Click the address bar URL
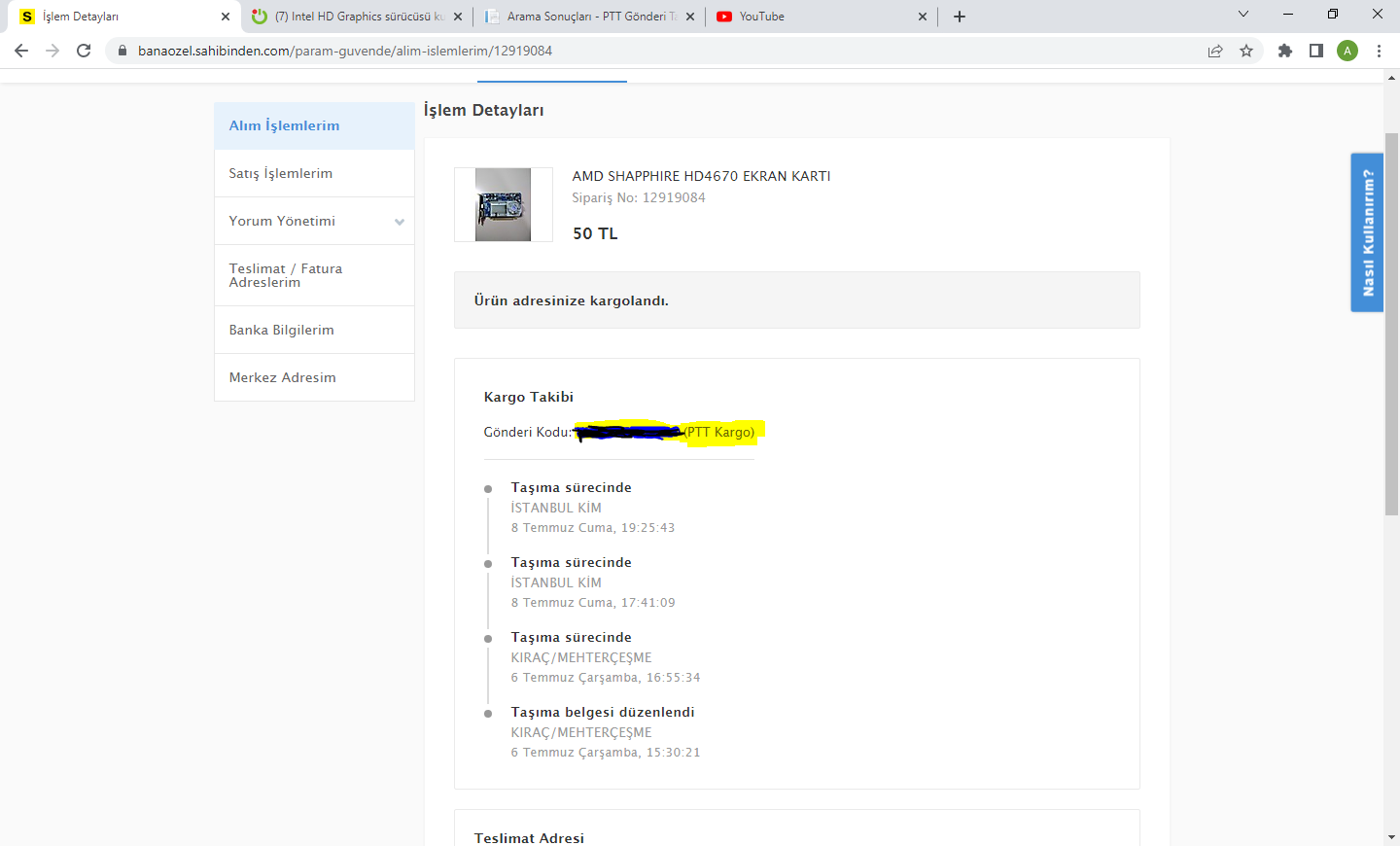Image resolution: width=1400 pixels, height=846 pixels. tap(345, 51)
